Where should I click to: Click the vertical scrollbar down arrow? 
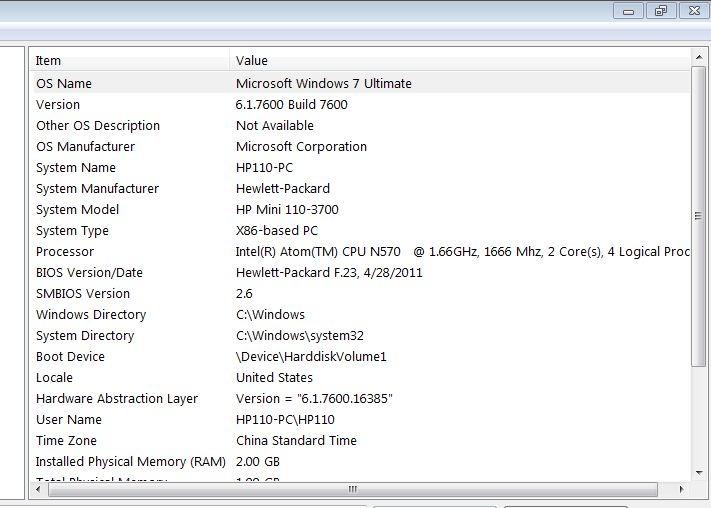699,473
